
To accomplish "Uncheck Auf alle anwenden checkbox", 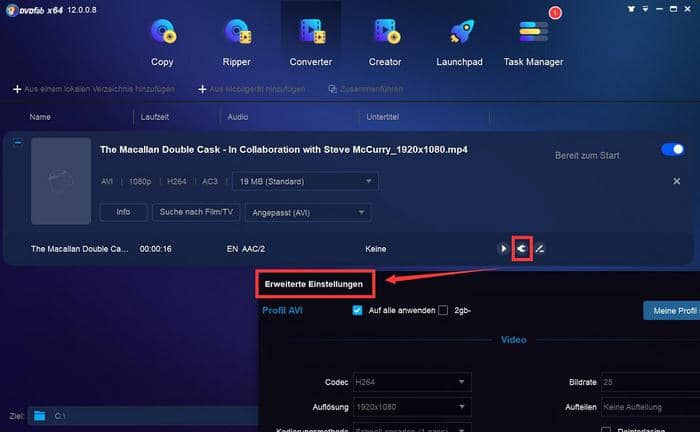I will coord(357,310).
